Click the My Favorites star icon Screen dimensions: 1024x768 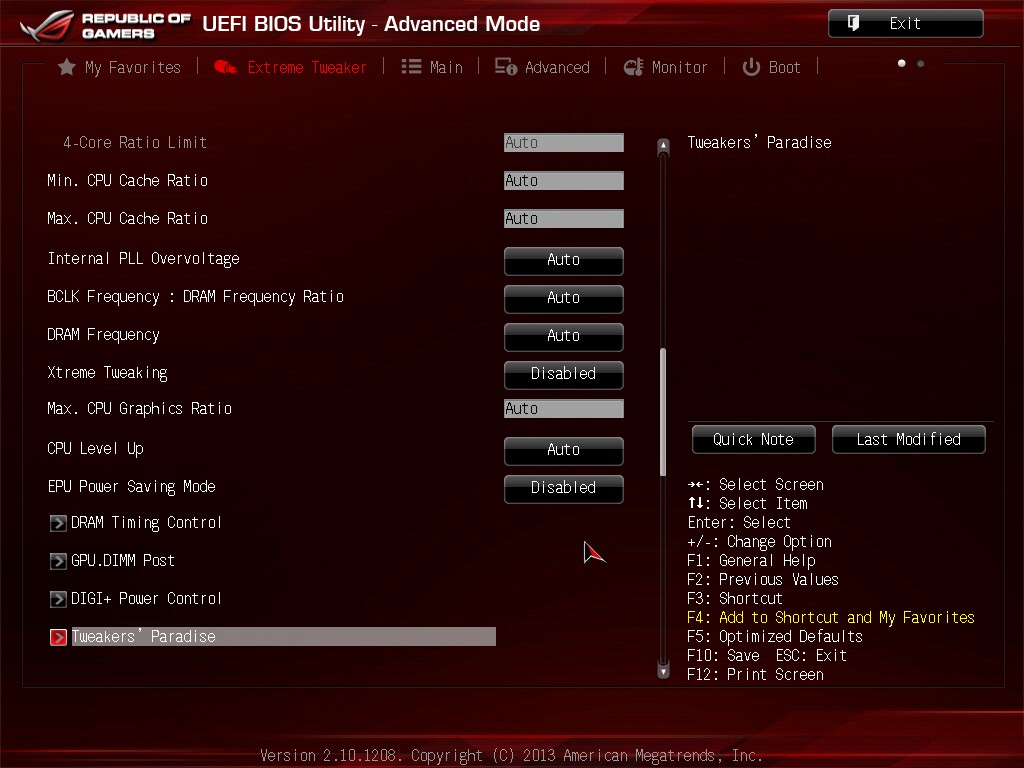[67, 67]
